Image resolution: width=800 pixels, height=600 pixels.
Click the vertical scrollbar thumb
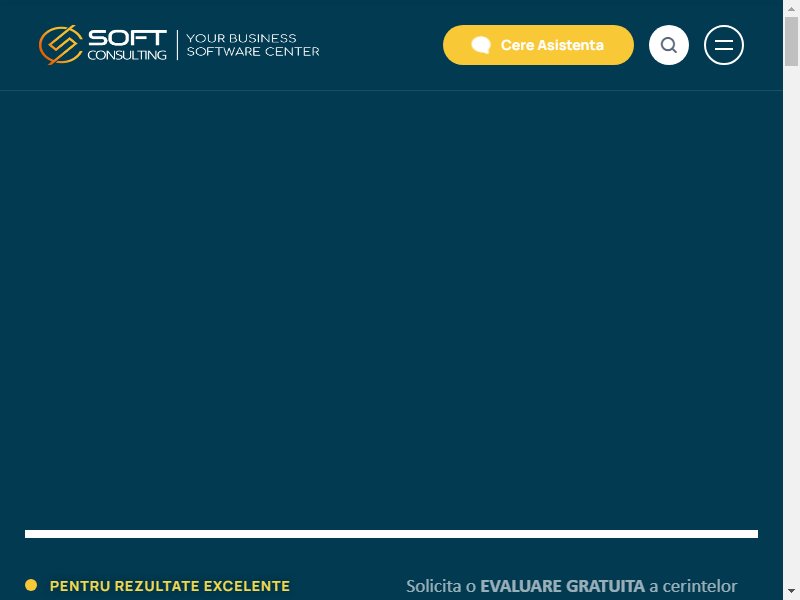tap(791, 41)
